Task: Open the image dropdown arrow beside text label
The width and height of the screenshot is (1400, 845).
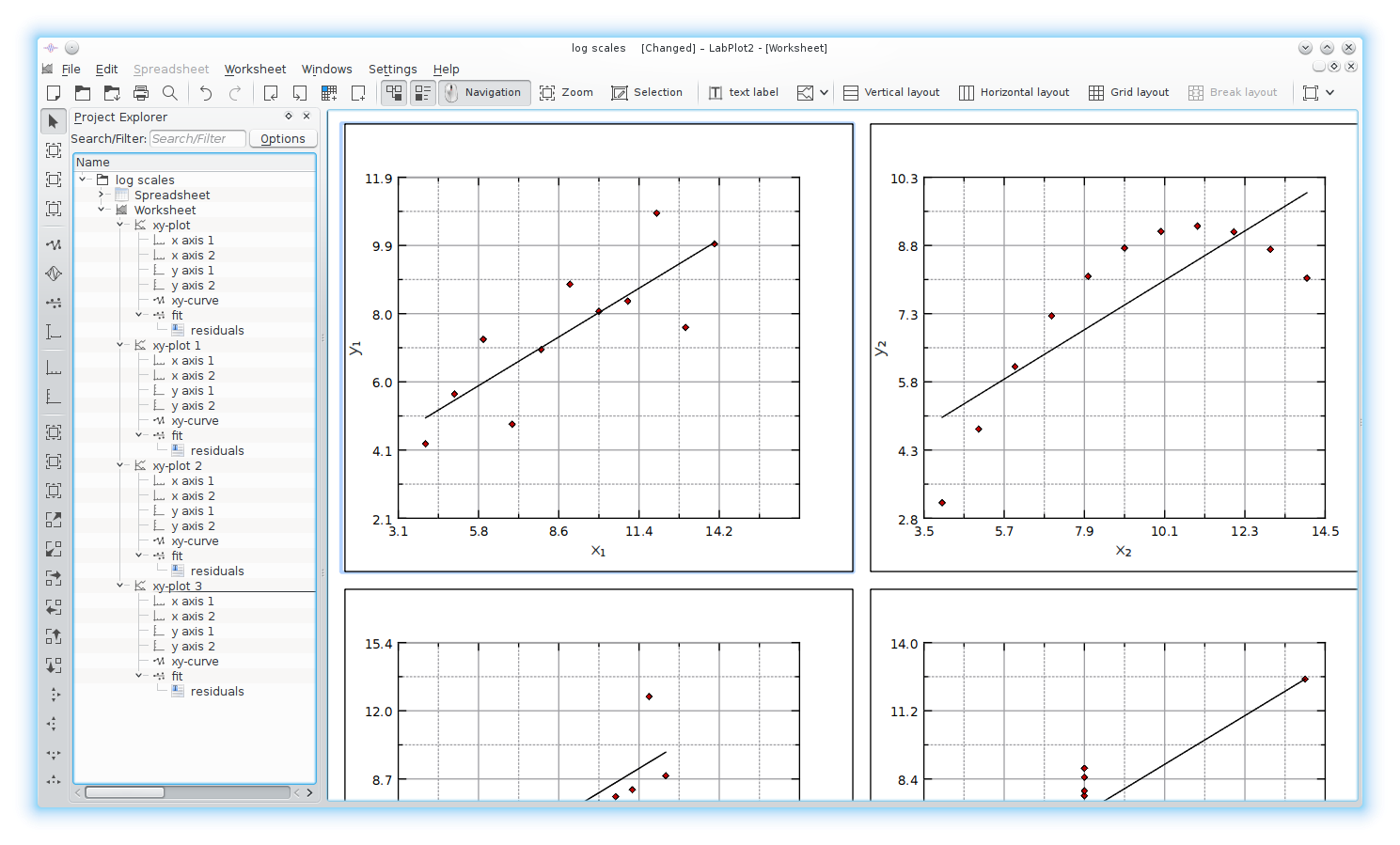Action: pos(825,92)
